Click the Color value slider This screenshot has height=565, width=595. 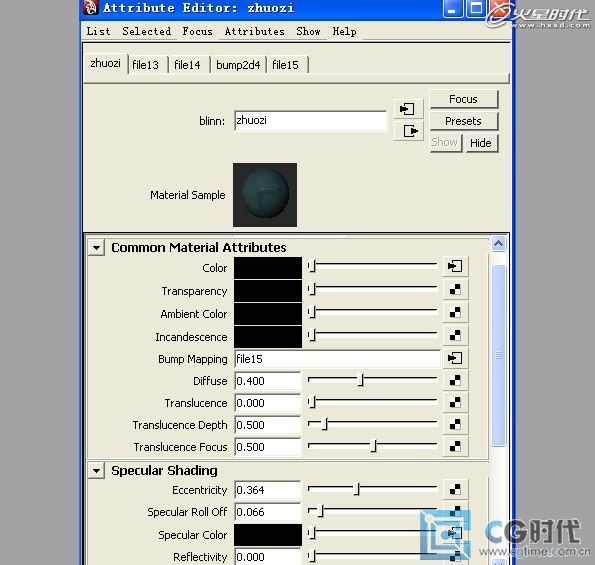pos(373,266)
